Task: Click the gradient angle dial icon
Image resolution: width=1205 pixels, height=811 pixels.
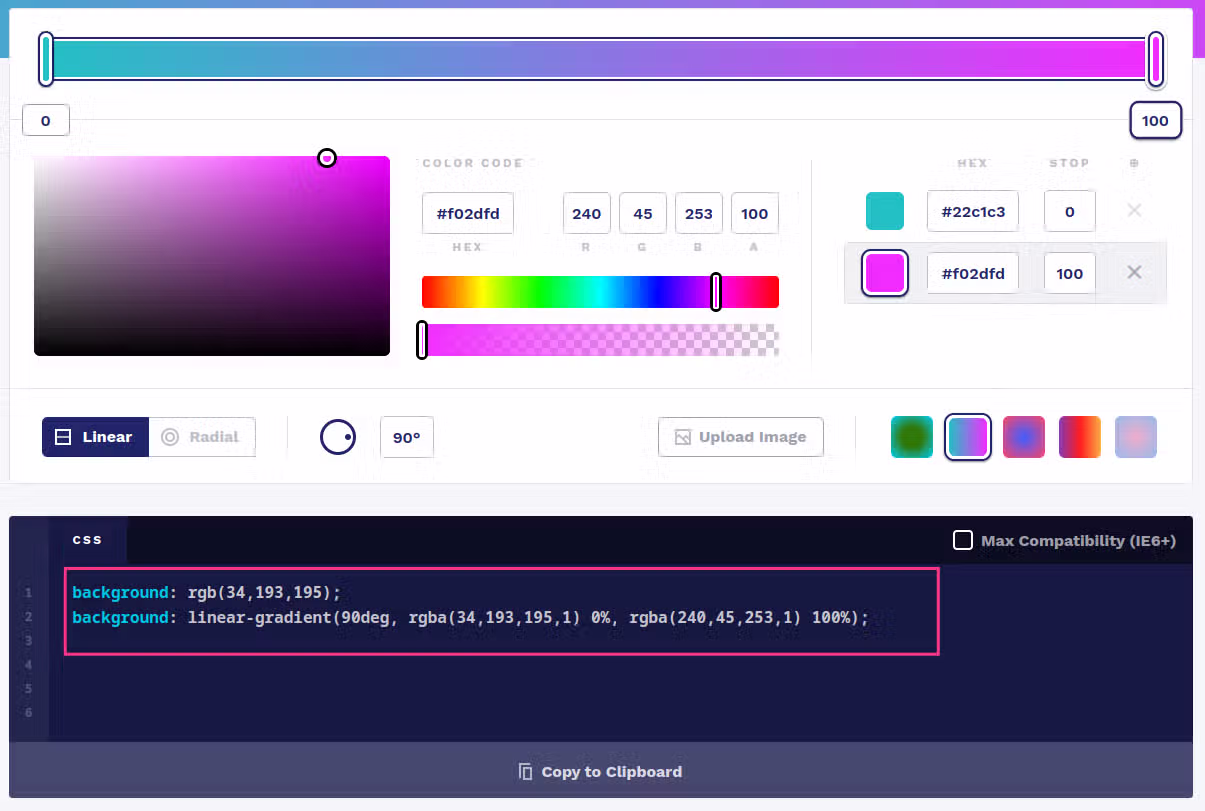Action: 337,437
